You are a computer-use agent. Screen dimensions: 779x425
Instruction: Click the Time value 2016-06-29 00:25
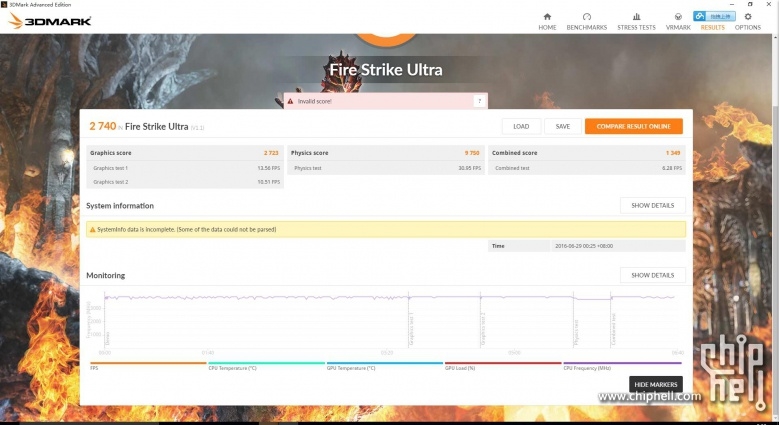[x=584, y=246]
